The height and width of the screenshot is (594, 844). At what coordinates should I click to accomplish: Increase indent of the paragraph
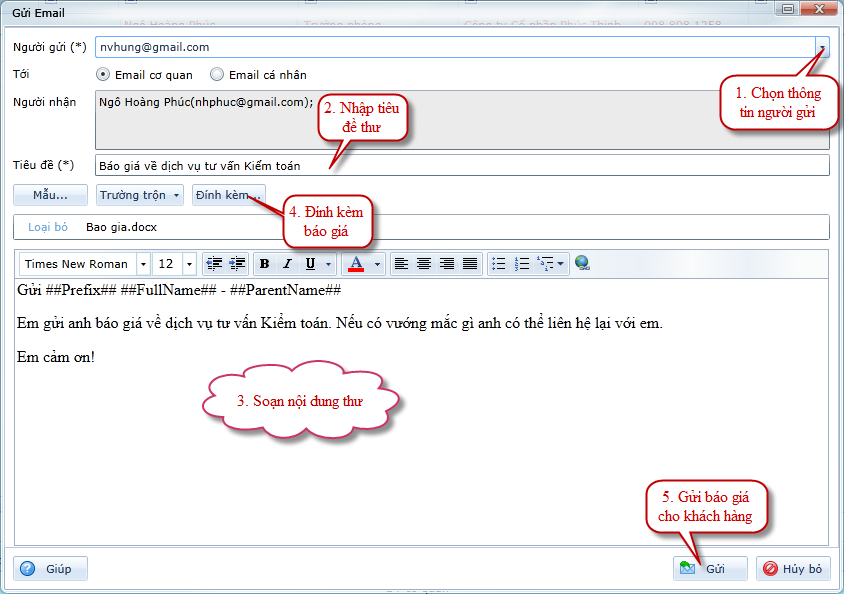(237, 264)
